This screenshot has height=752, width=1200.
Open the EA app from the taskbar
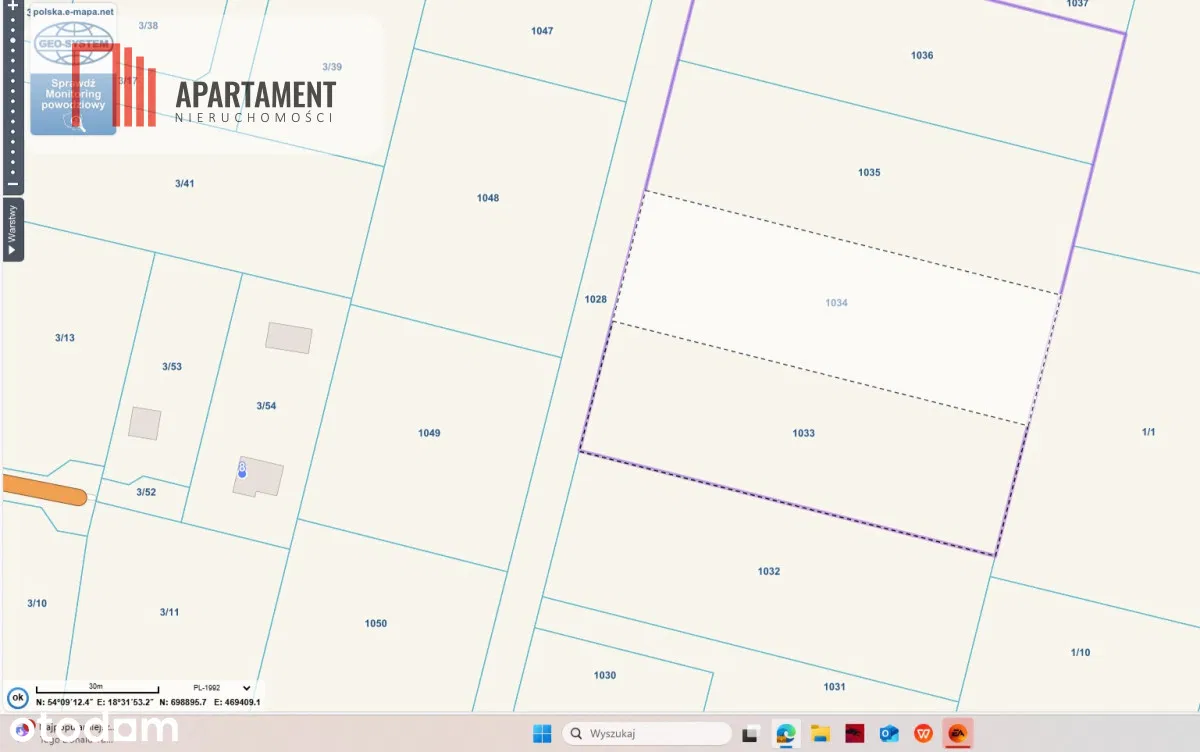[958, 734]
